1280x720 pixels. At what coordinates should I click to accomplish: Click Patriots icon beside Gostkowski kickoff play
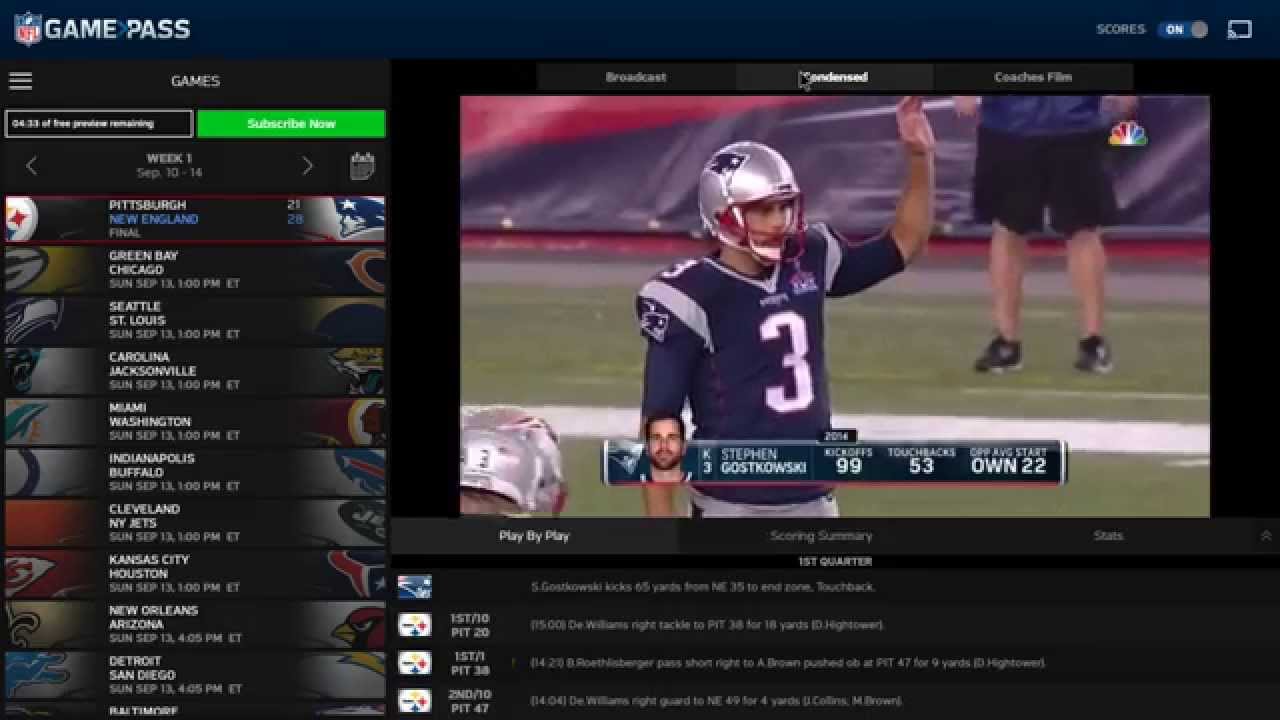(x=414, y=587)
